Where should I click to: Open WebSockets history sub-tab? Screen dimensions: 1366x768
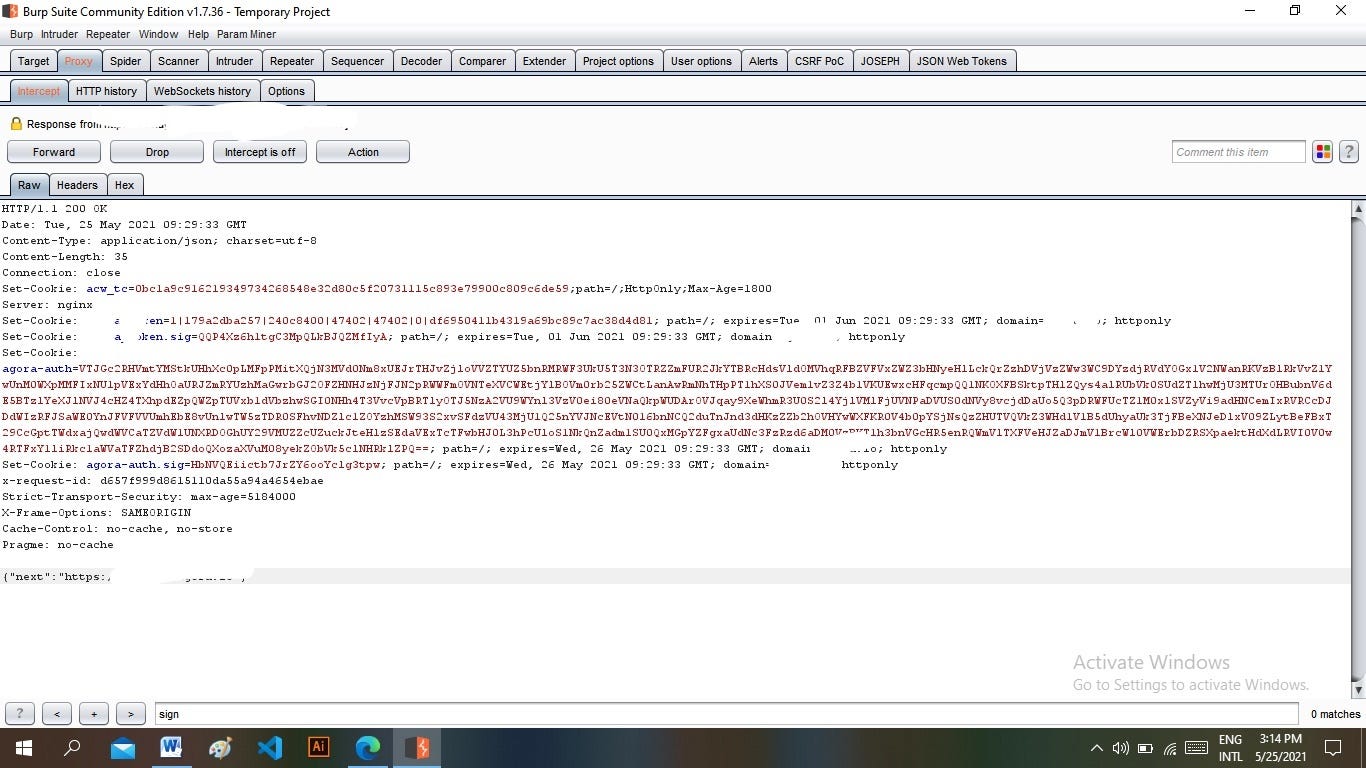202,91
